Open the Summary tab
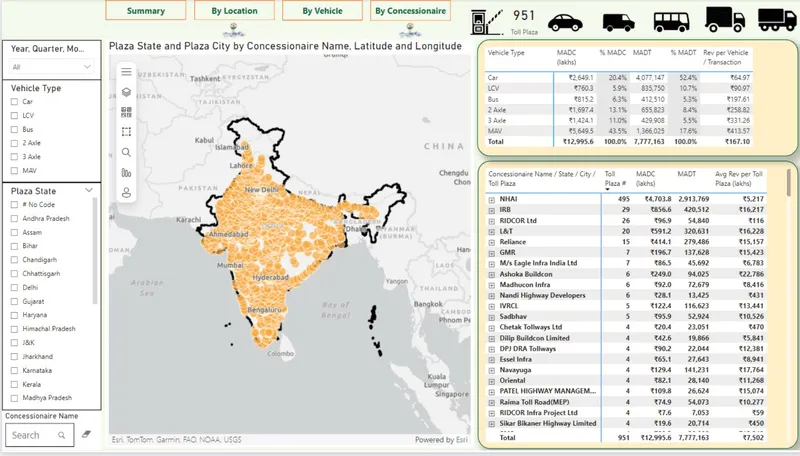 [146, 11]
